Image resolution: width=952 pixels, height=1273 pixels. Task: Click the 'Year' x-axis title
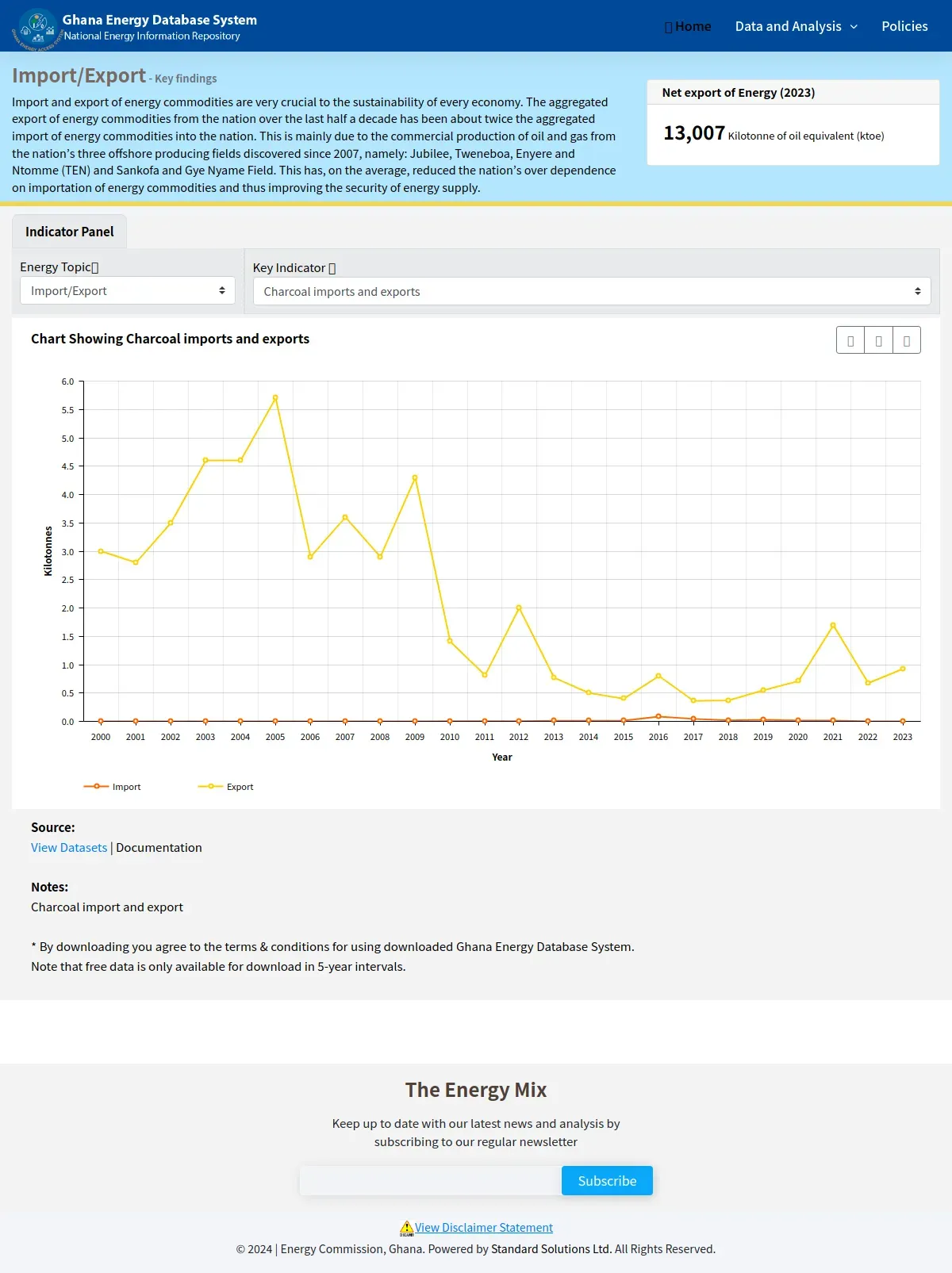pyautogui.click(x=502, y=757)
